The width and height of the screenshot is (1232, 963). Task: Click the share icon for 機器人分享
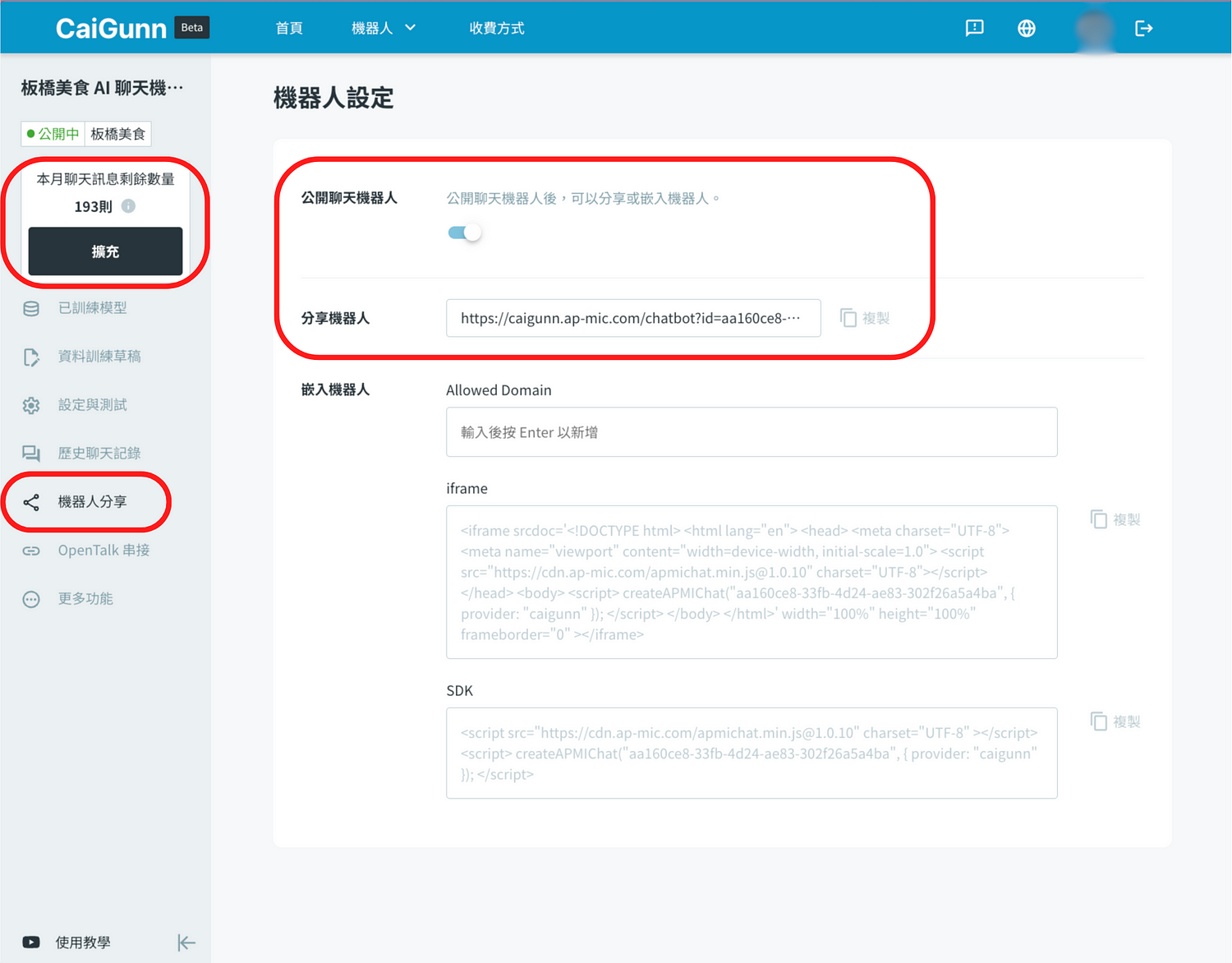click(x=31, y=502)
